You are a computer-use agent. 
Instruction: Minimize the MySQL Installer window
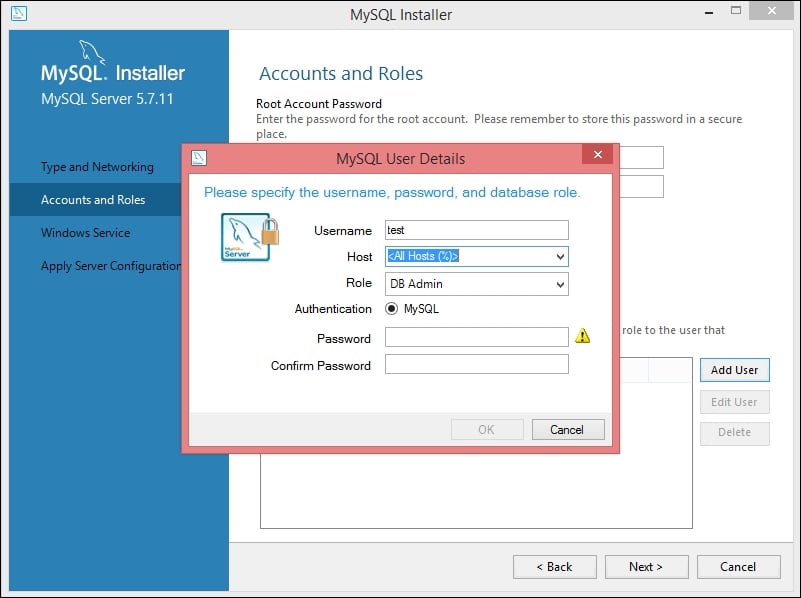(x=709, y=12)
